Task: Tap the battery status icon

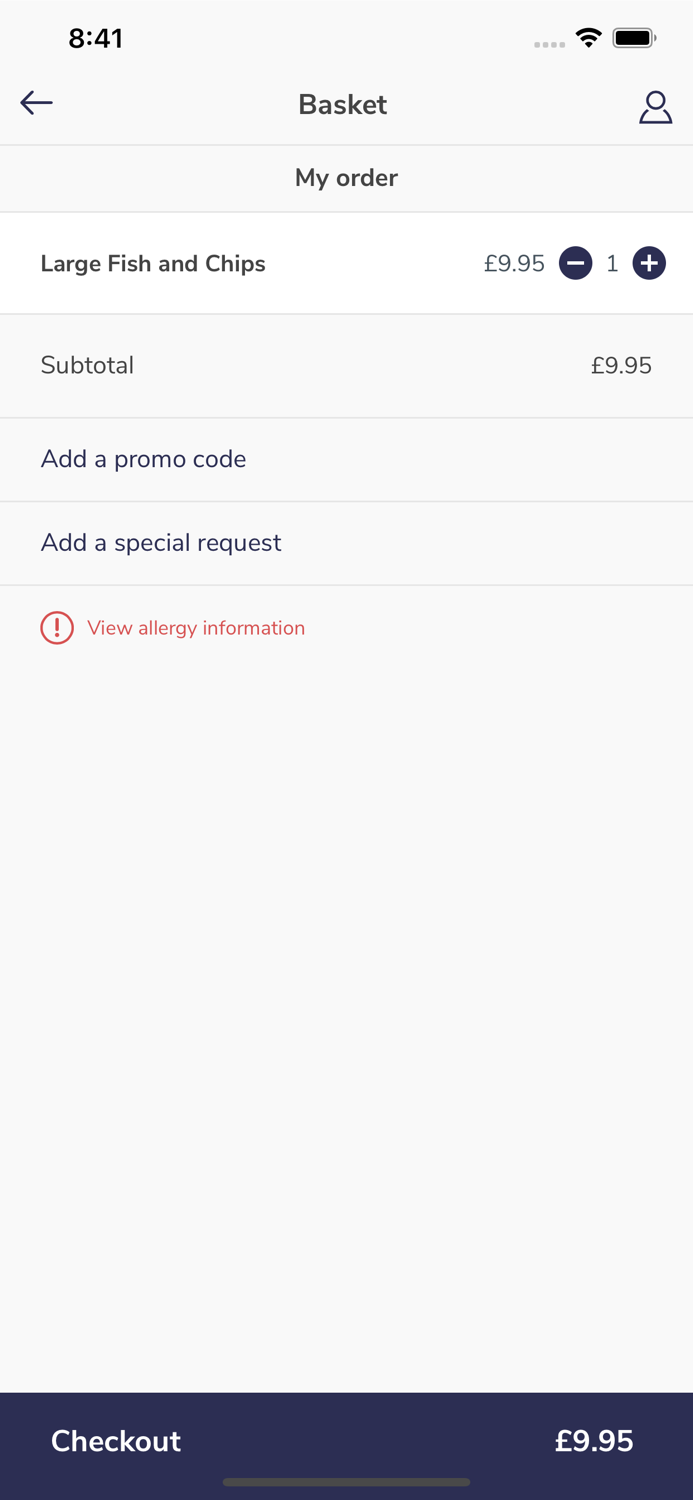Action: click(634, 39)
